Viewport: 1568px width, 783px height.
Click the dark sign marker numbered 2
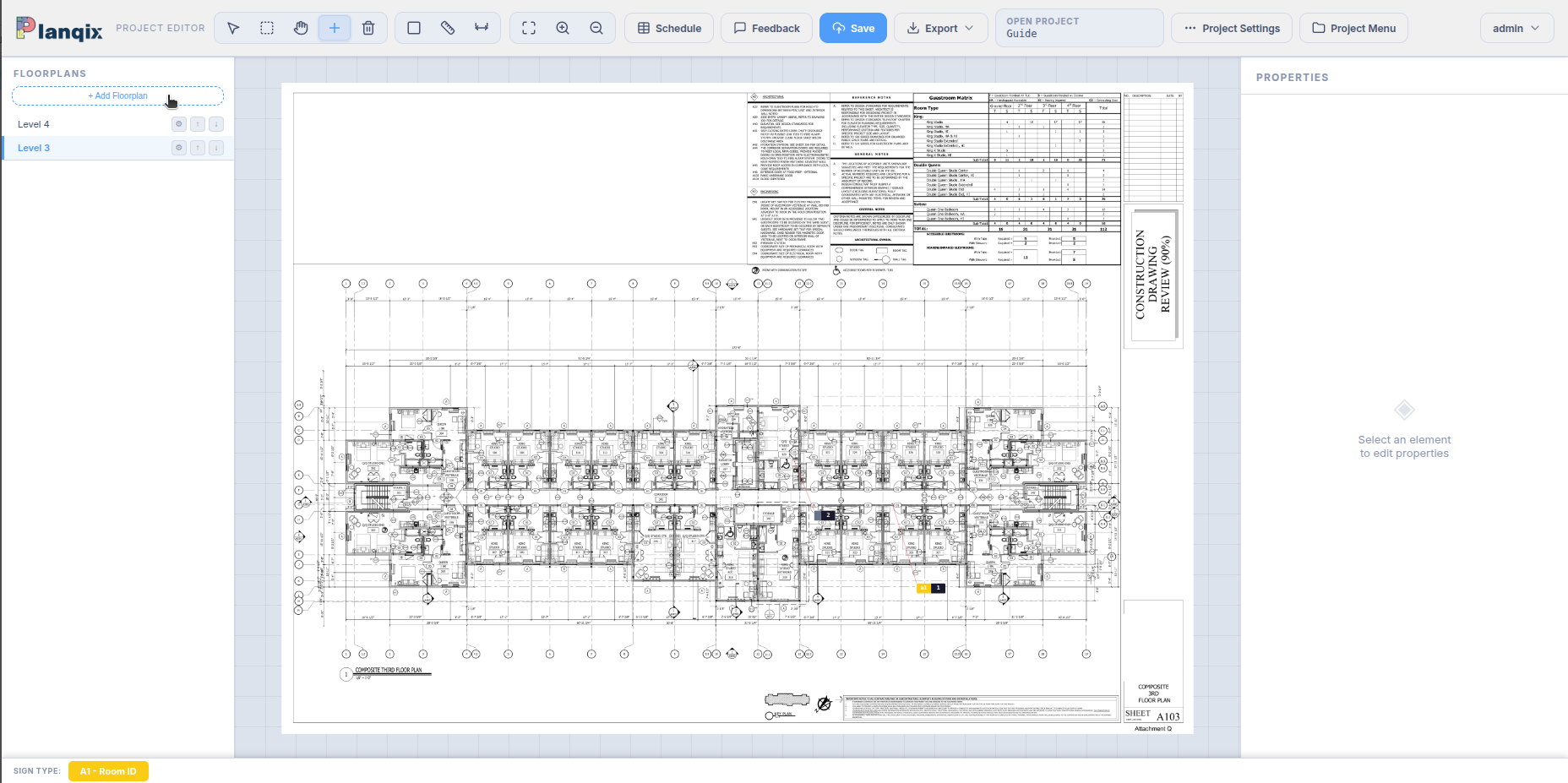pos(829,515)
